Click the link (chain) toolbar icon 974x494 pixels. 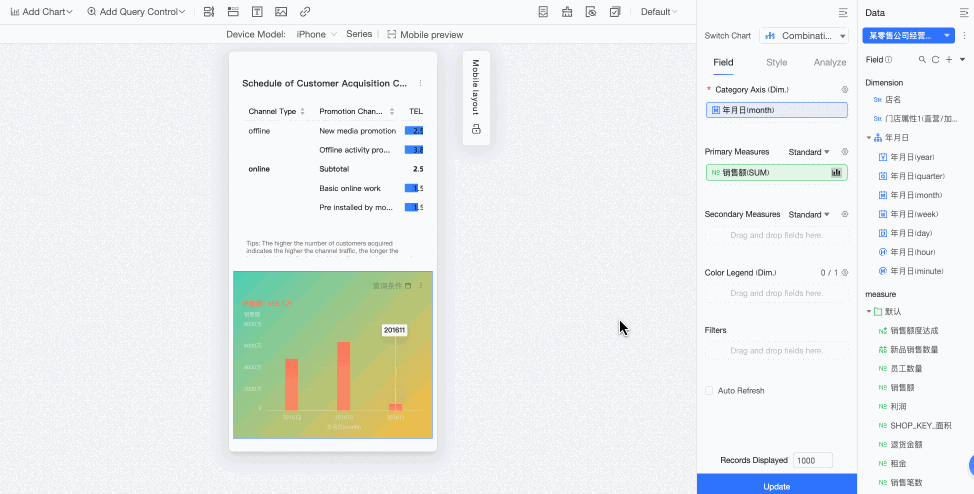pos(304,12)
